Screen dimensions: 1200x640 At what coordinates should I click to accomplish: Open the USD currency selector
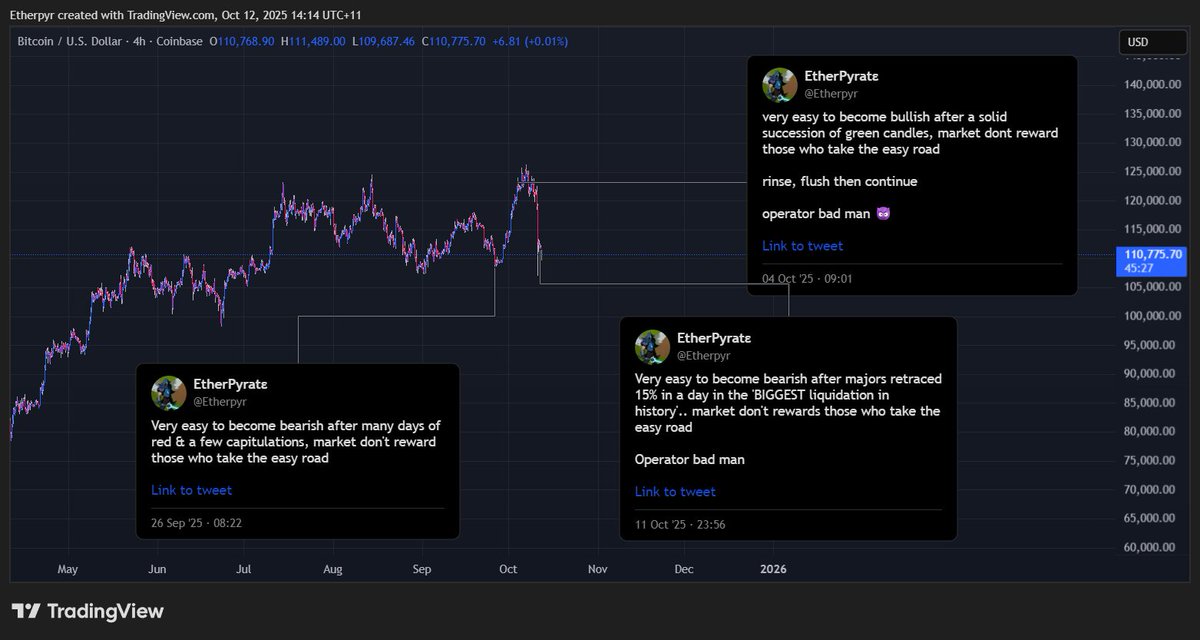1152,42
